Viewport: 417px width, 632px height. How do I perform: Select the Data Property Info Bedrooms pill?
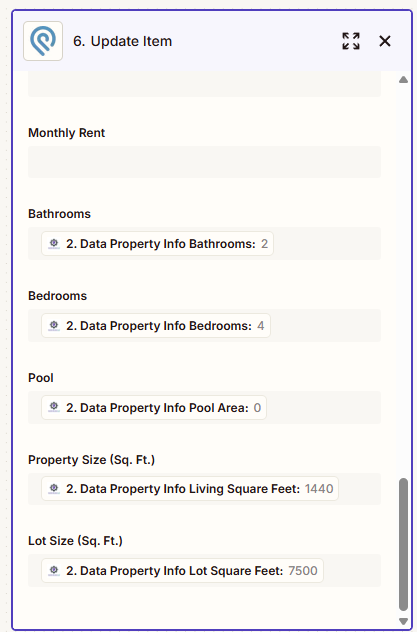[x=156, y=326]
